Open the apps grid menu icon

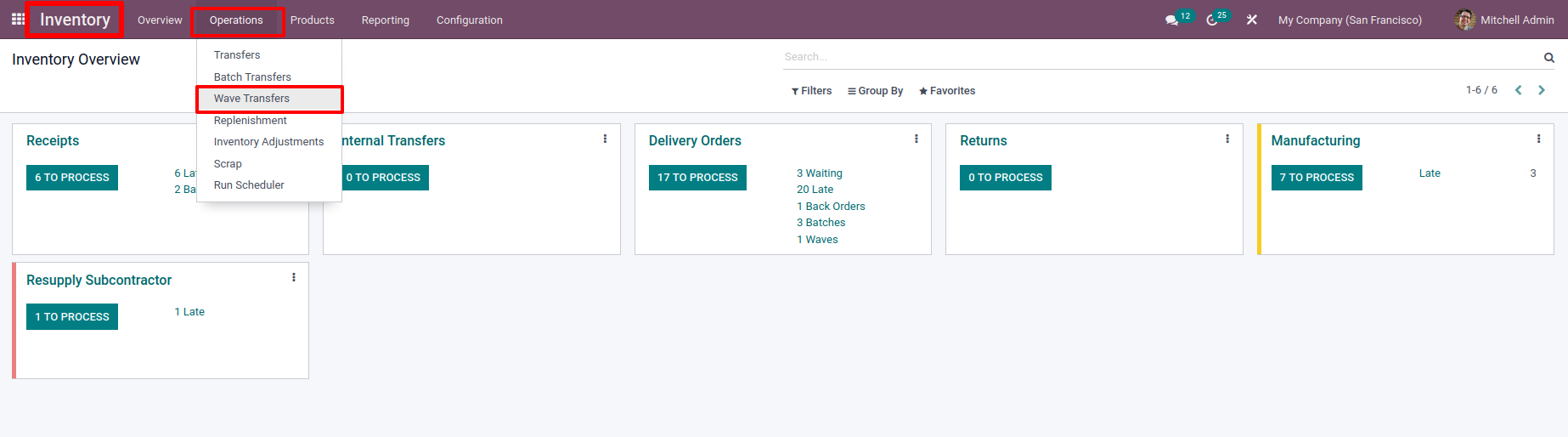(18, 19)
